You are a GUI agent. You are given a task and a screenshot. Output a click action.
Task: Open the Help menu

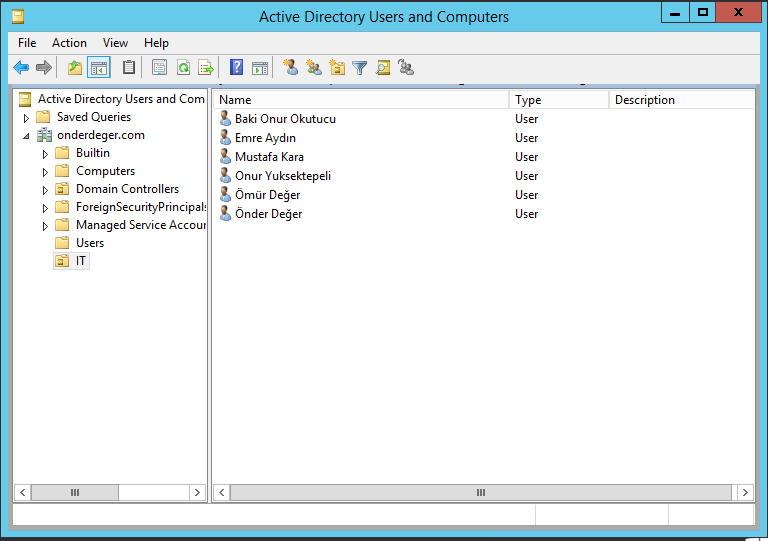[156, 43]
